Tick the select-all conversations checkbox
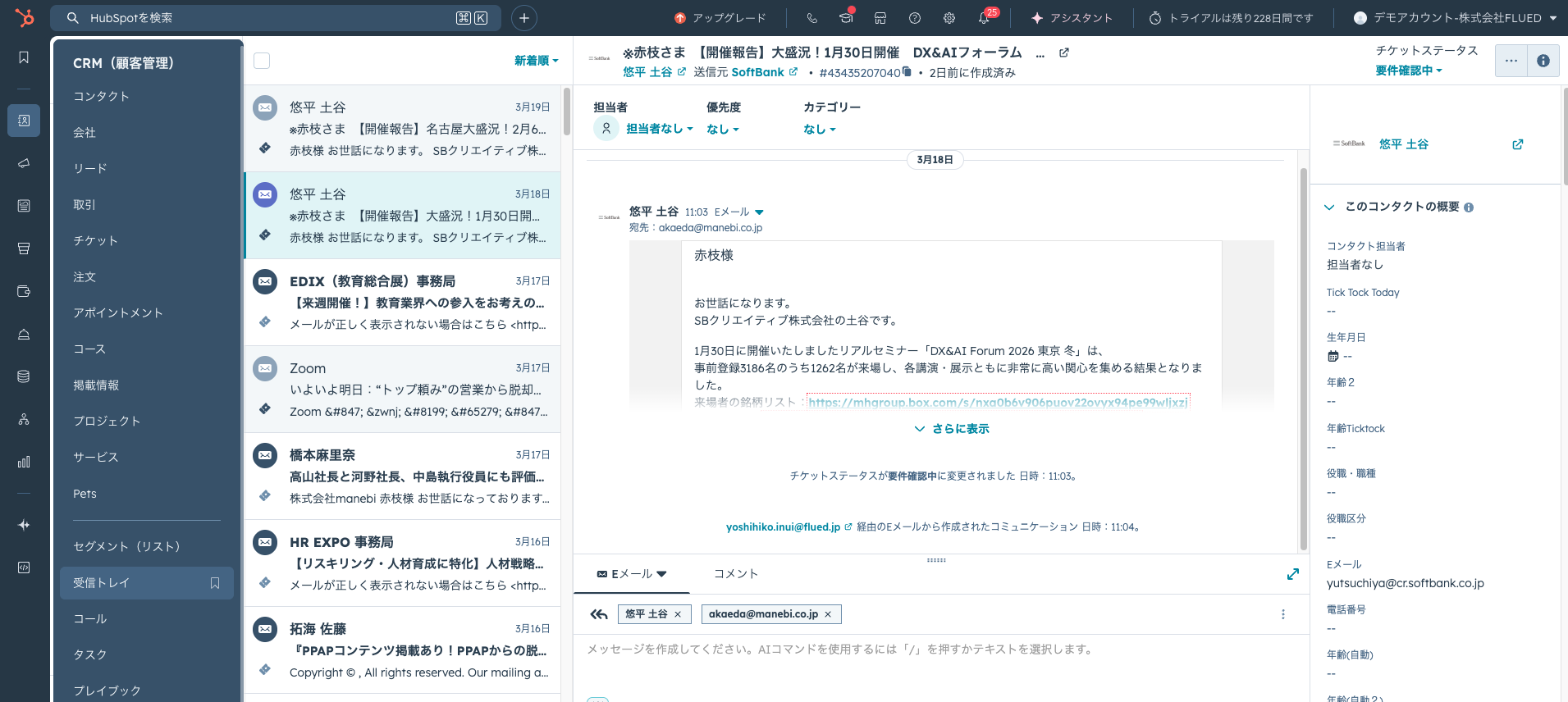1568x702 pixels. [x=262, y=61]
